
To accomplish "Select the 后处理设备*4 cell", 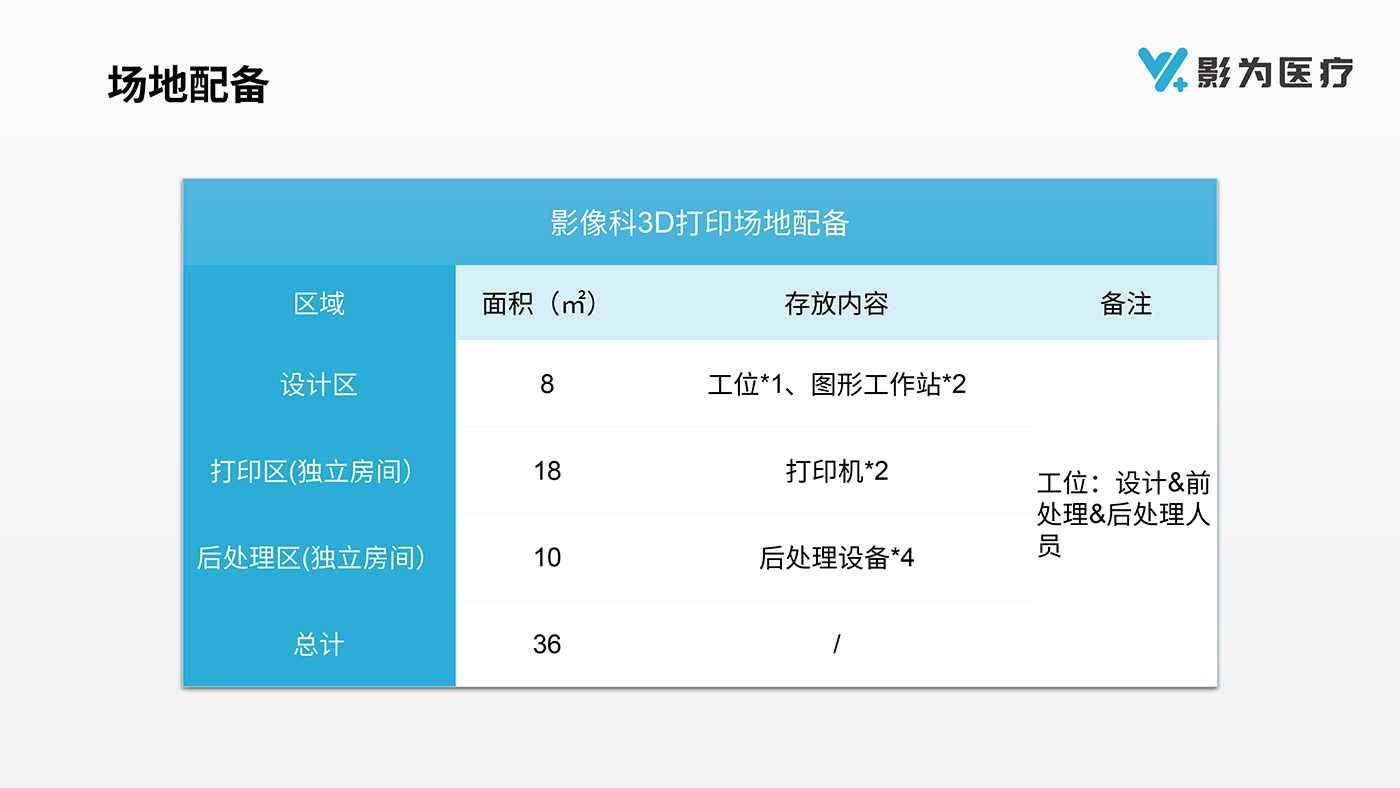I will 837,557.
